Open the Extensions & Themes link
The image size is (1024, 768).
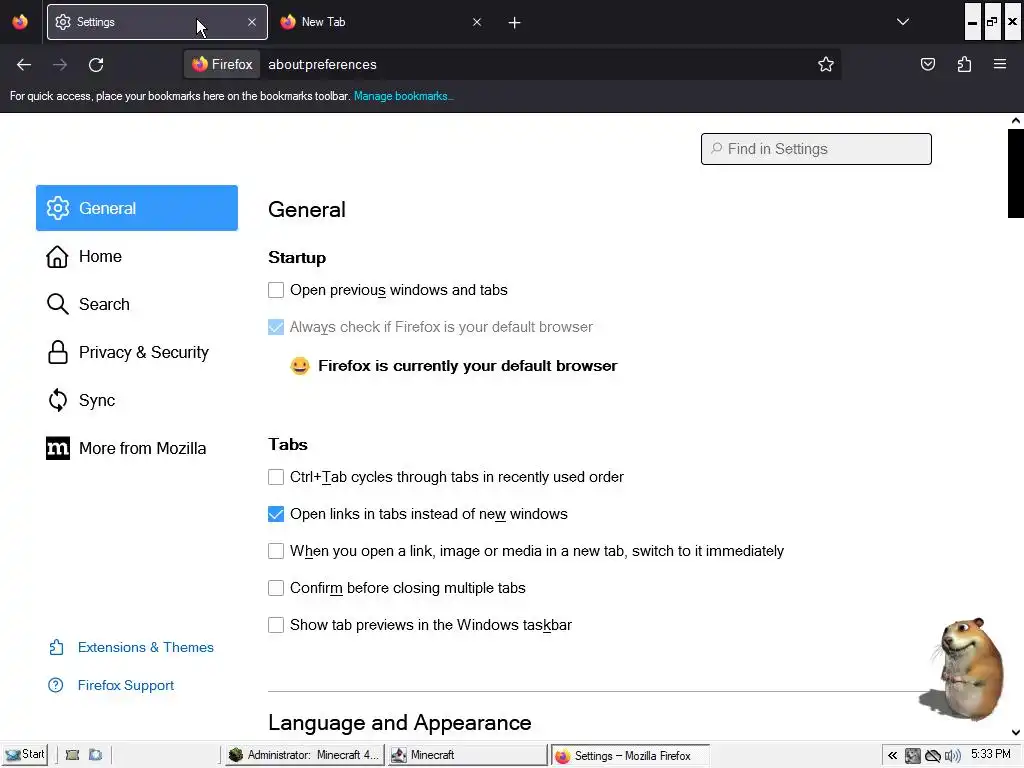(x=131, y=647)
